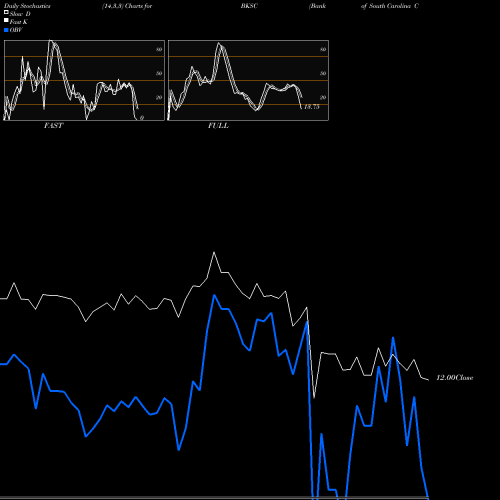Click the Fast K legend swatch
The width and height of the screenshot is (500, 500).
click(6, 20)
